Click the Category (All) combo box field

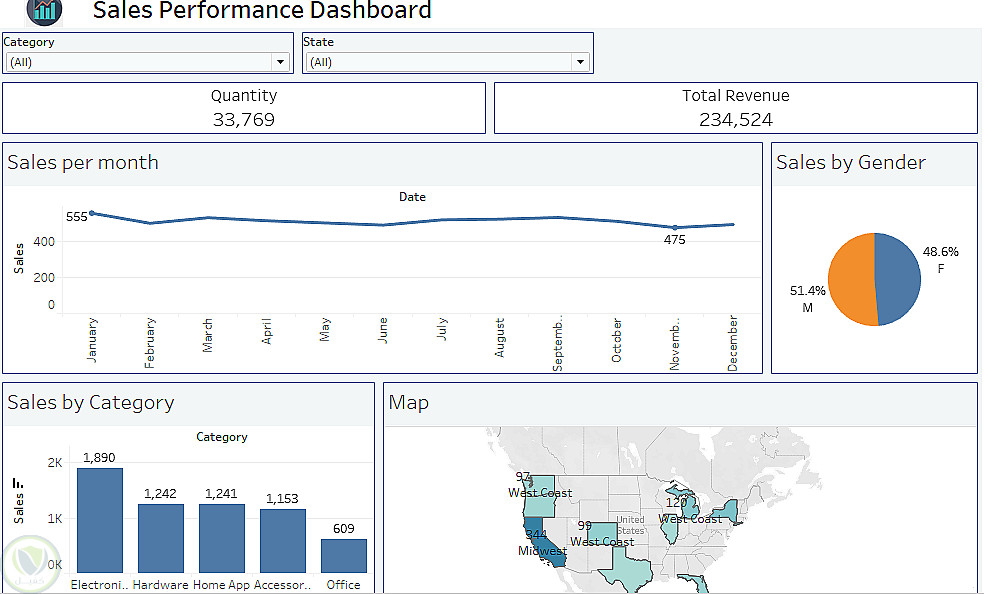pyautogui.click(x=147, y=62)
